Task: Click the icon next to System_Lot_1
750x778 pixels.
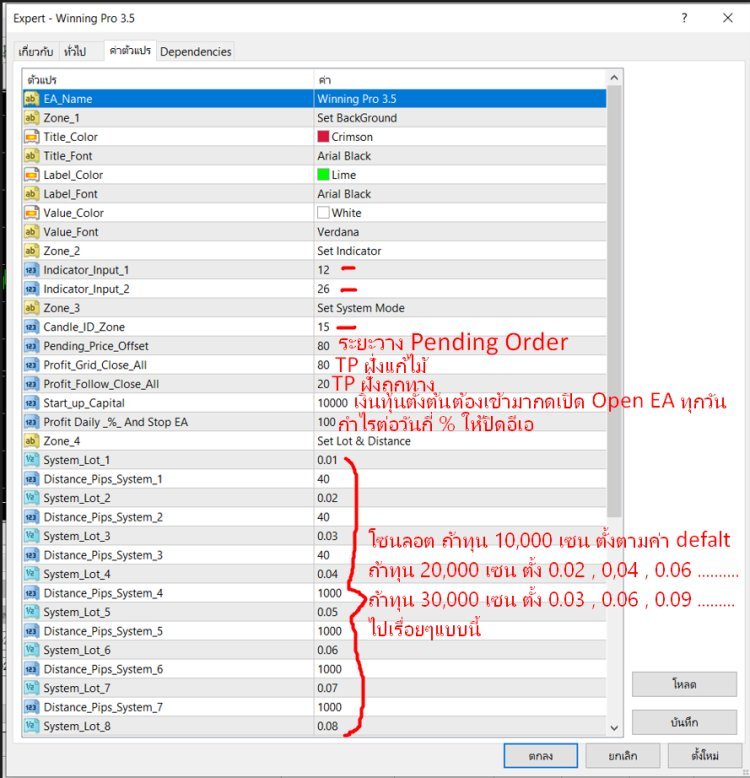Action: [x=31, y=460]
